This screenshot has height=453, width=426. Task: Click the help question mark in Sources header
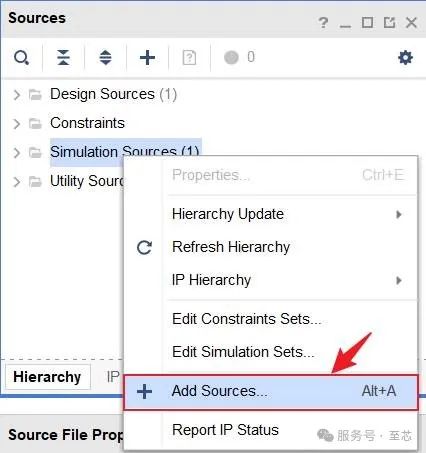(323, 23)
